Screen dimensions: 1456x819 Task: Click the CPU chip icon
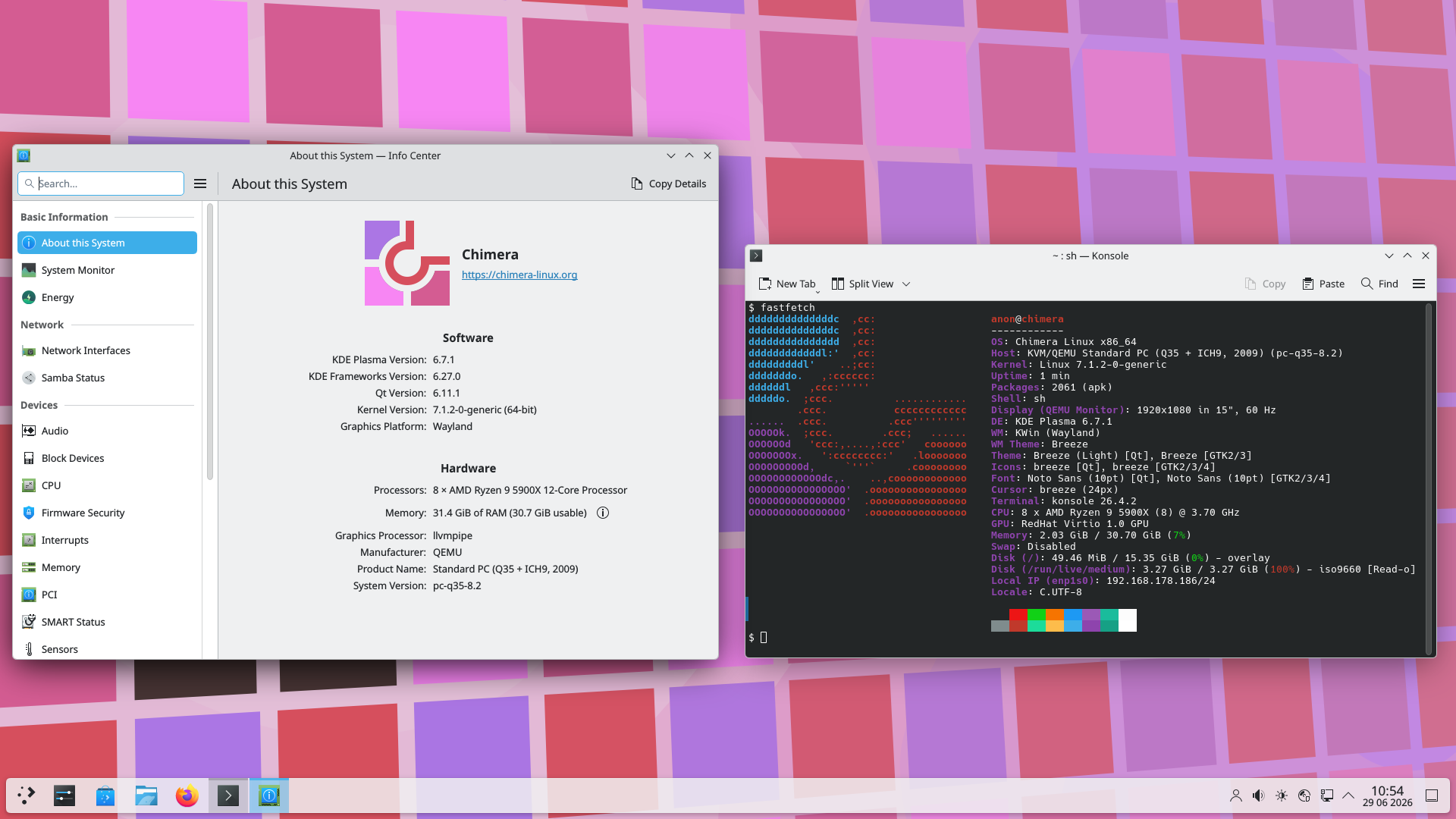point(29,485)
